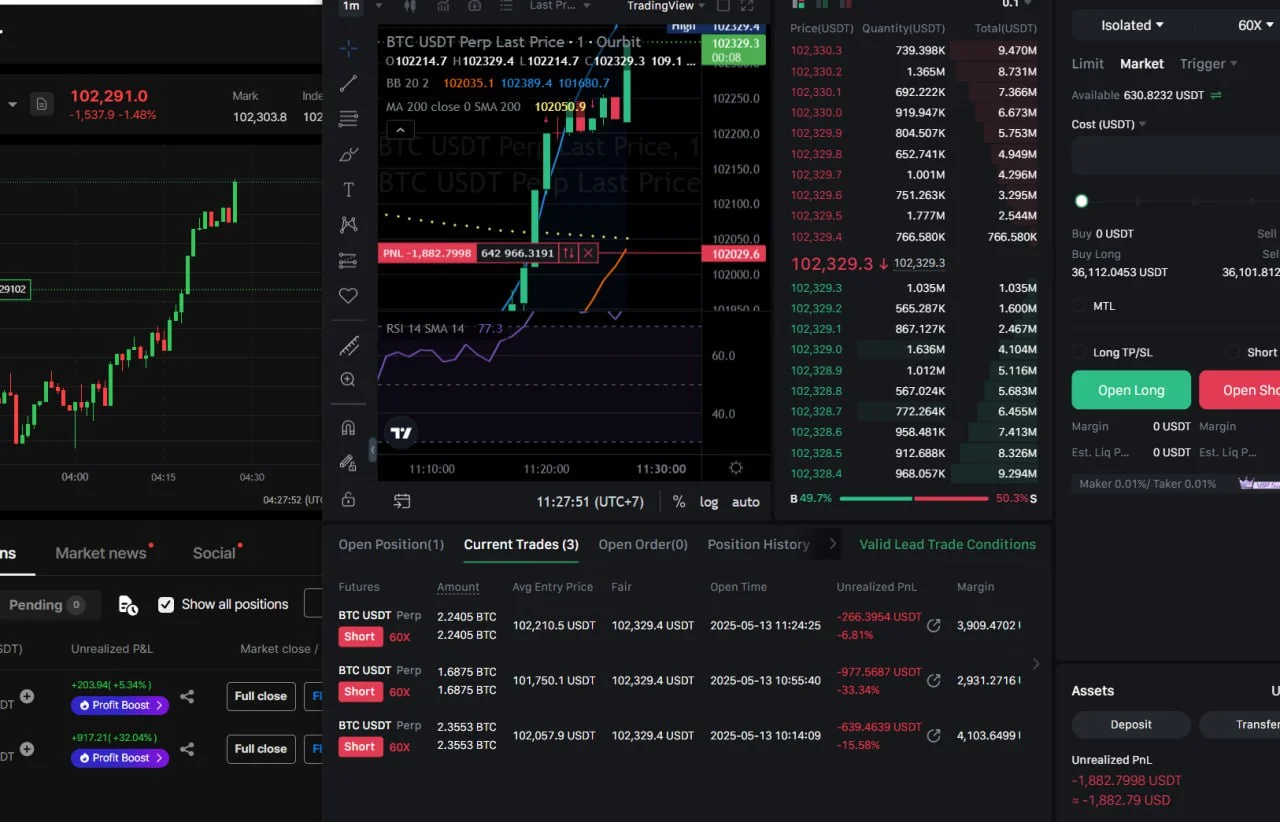Share the +203.94 position in left window
1280x822 pixels.
pyautogui.click(x=187, y=696)
